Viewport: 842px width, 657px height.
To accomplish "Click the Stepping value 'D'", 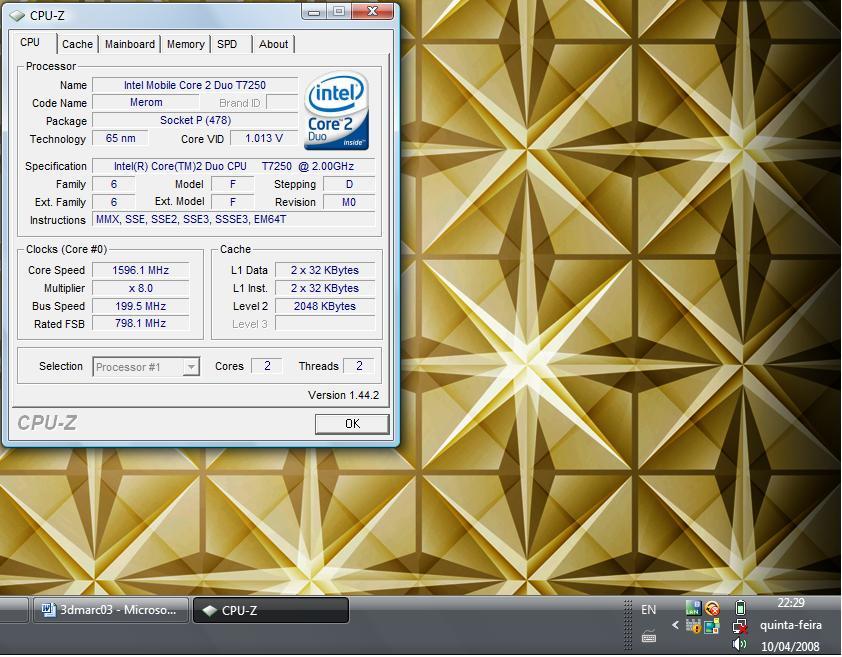I will 349,184.
